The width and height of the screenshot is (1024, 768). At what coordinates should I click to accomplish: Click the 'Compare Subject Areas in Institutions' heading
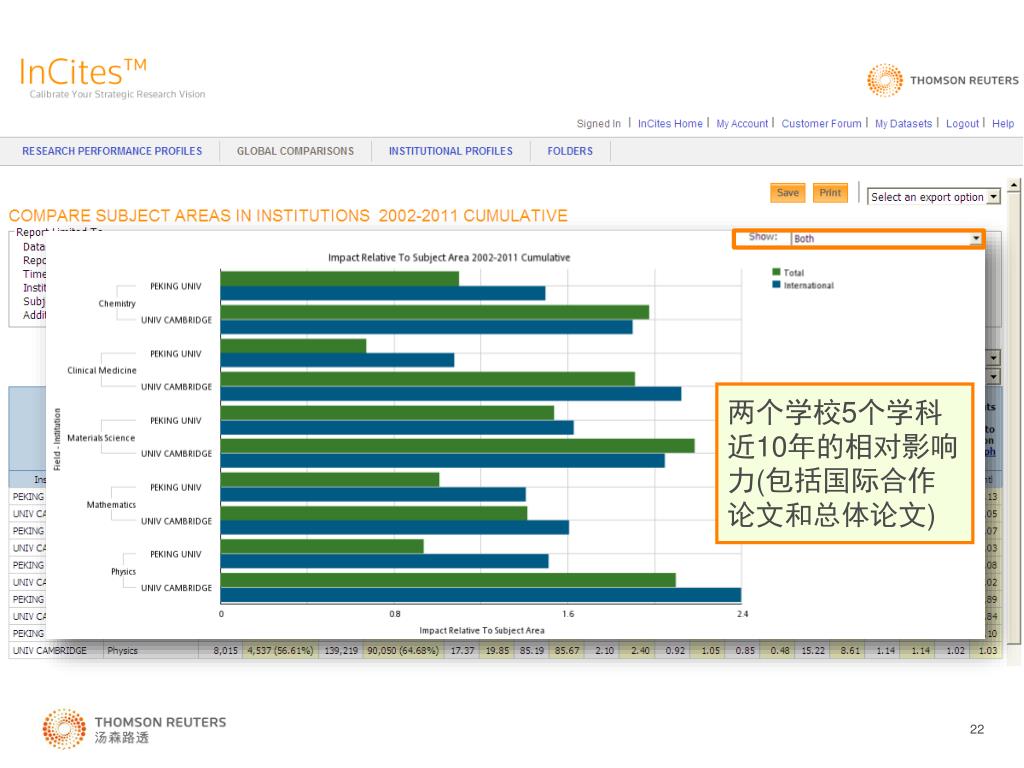288,216
